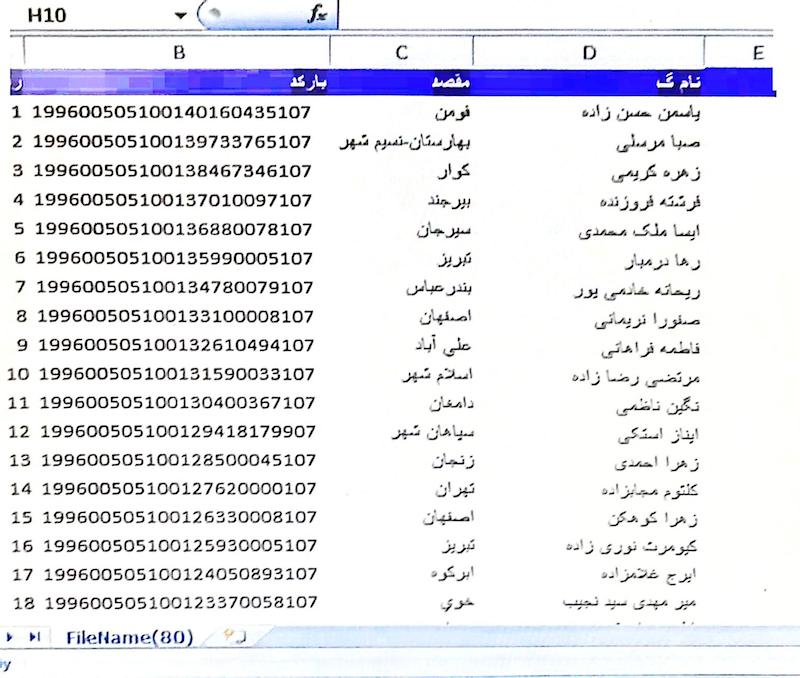Screen dimensions: 800x678
Task: Click barcode 199600505100133100008107
Action: (x=176, y=316)
